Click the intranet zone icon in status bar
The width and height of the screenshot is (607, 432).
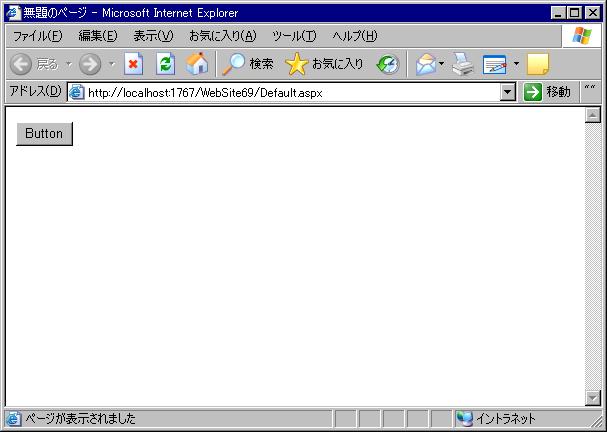click(464, 418)
